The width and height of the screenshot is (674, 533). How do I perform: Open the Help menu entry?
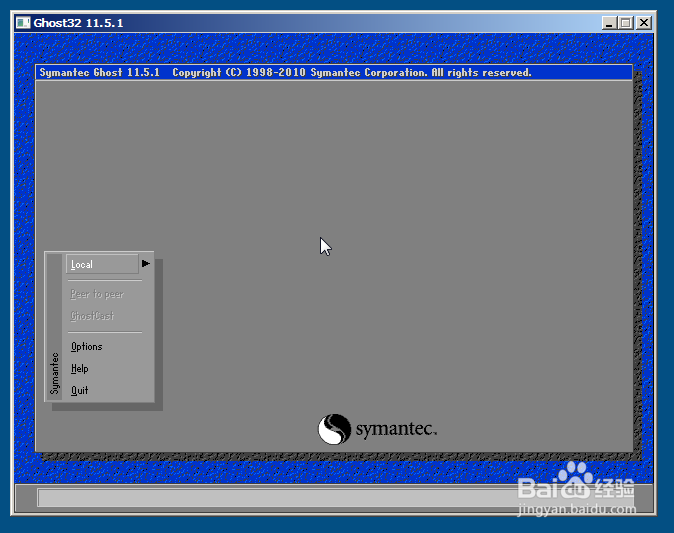[80, 368]
